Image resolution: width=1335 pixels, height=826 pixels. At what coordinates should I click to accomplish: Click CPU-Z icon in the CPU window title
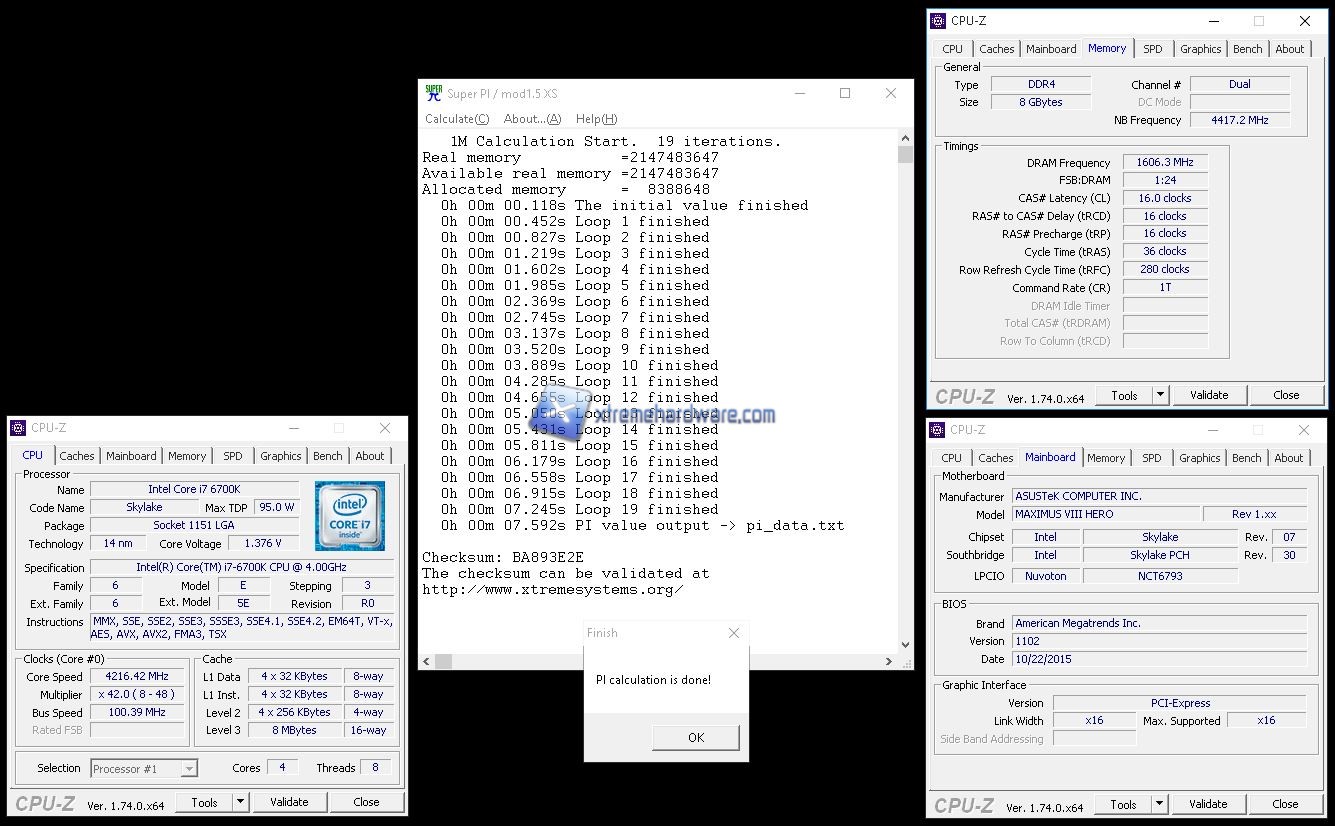(x=18, y=428)
